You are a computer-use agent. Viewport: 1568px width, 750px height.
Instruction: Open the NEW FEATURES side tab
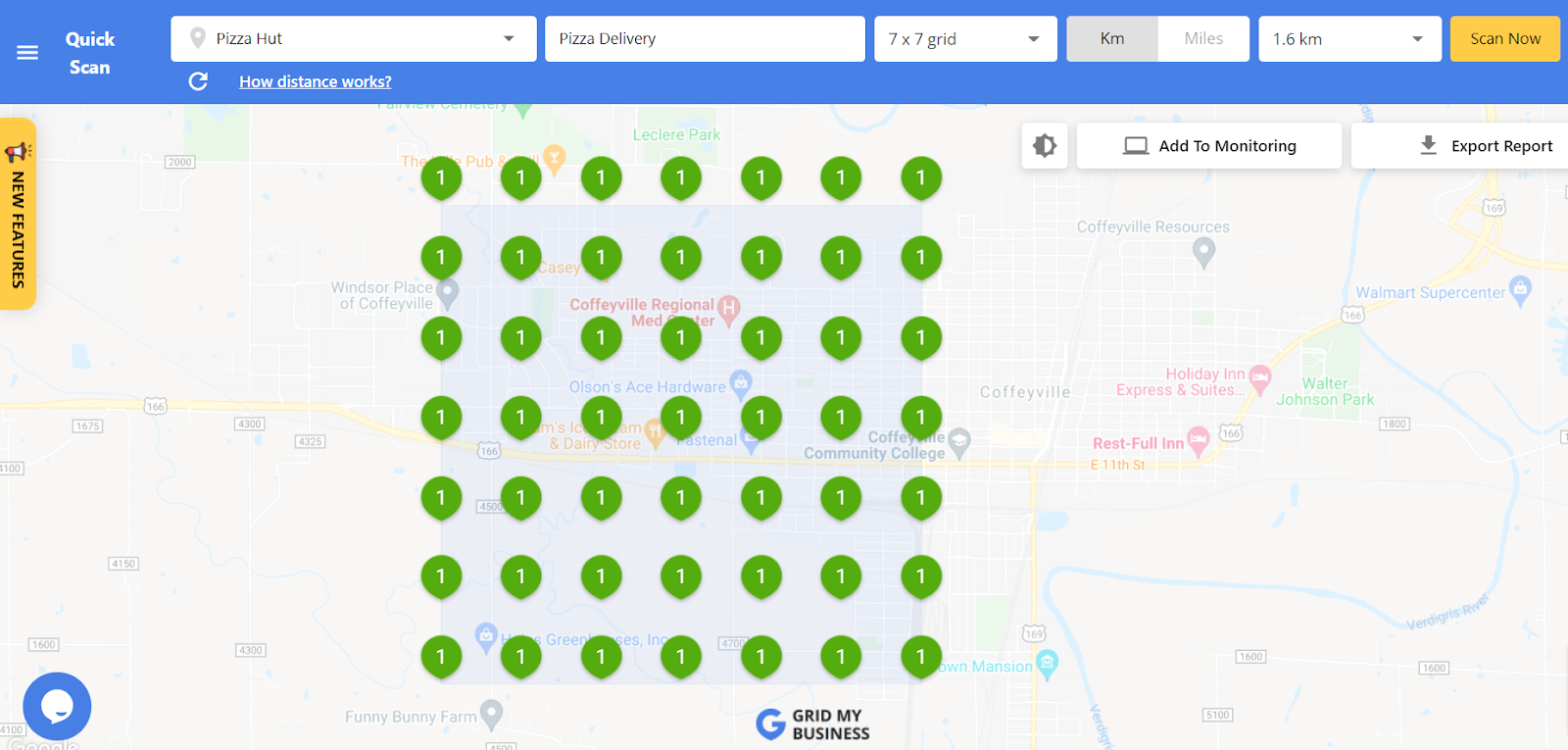pyautogui.click(x=18, y=214)
